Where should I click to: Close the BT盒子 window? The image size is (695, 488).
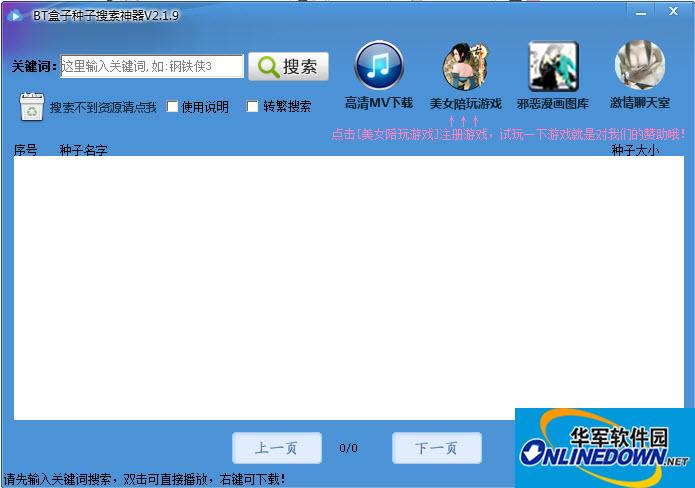point(674,12)
